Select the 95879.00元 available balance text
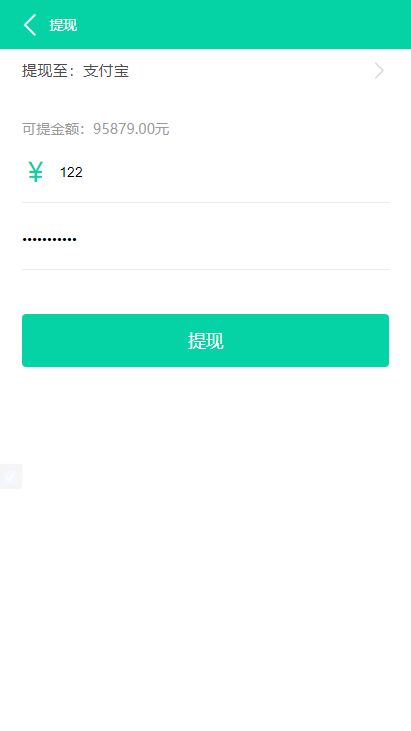Screen dimensions: 411x731 point(131,129)
